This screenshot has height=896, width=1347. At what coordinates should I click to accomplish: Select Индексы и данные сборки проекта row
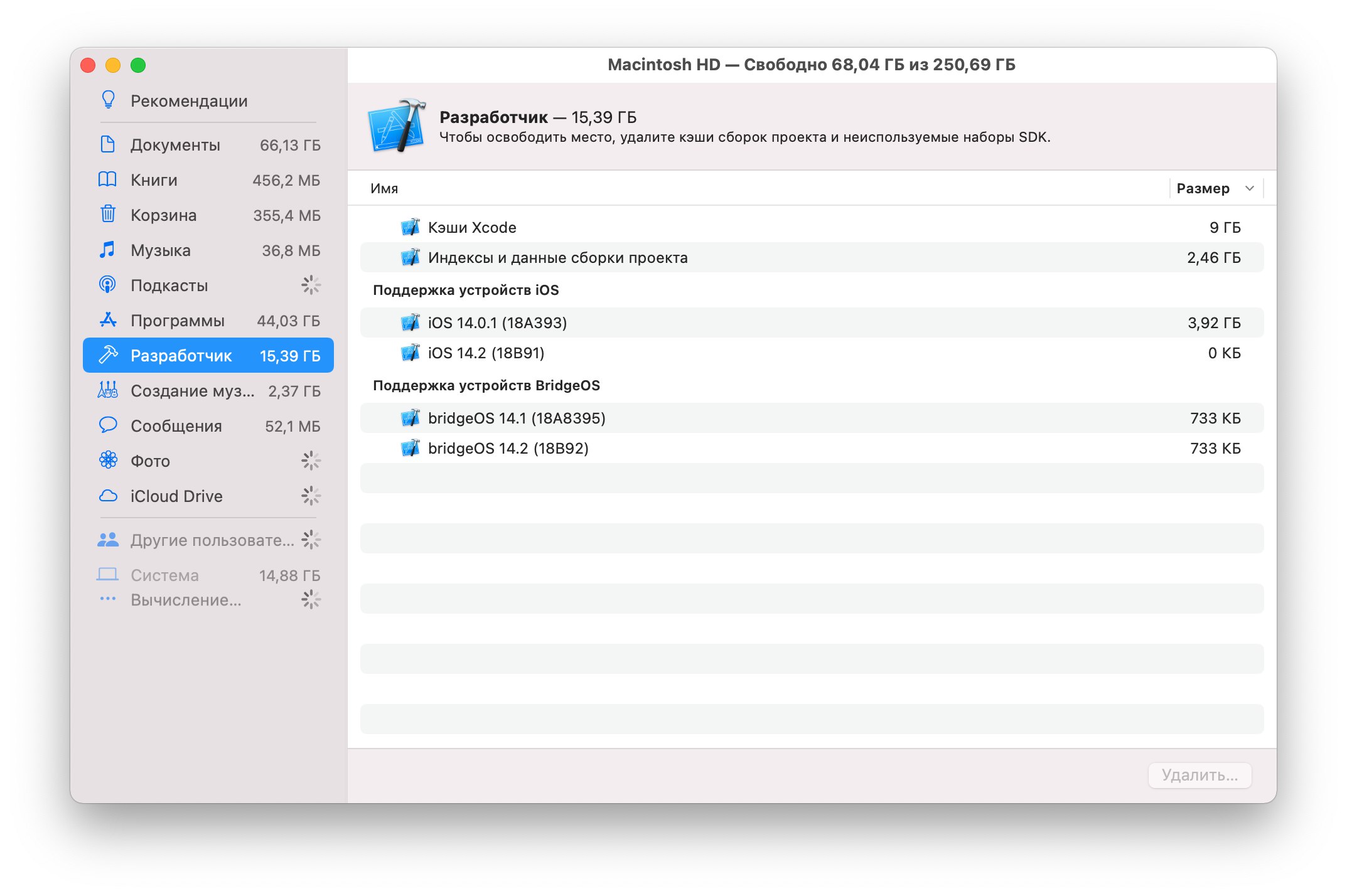tap(812, 257)
